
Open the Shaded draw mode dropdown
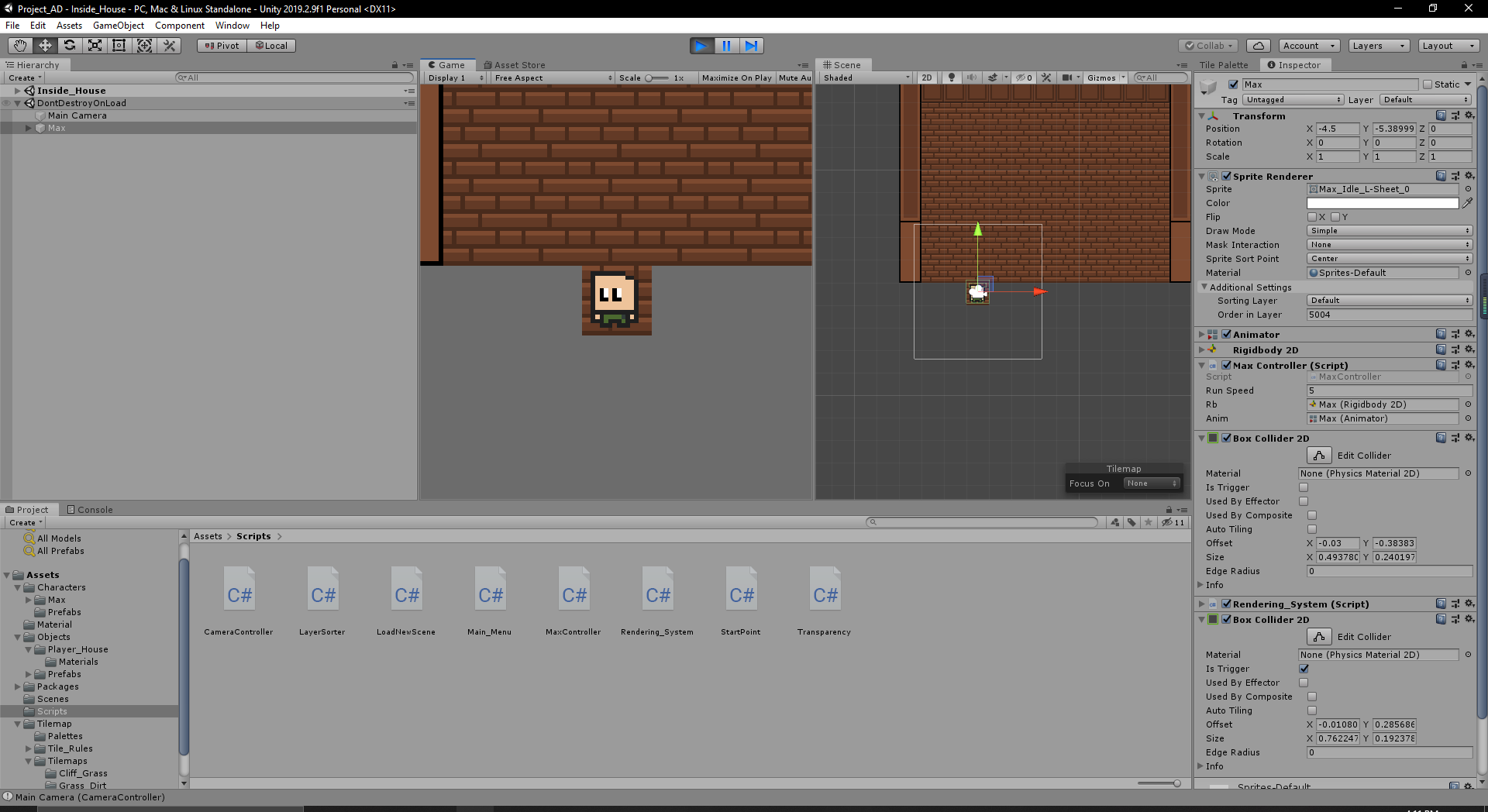tap(866, 77)
